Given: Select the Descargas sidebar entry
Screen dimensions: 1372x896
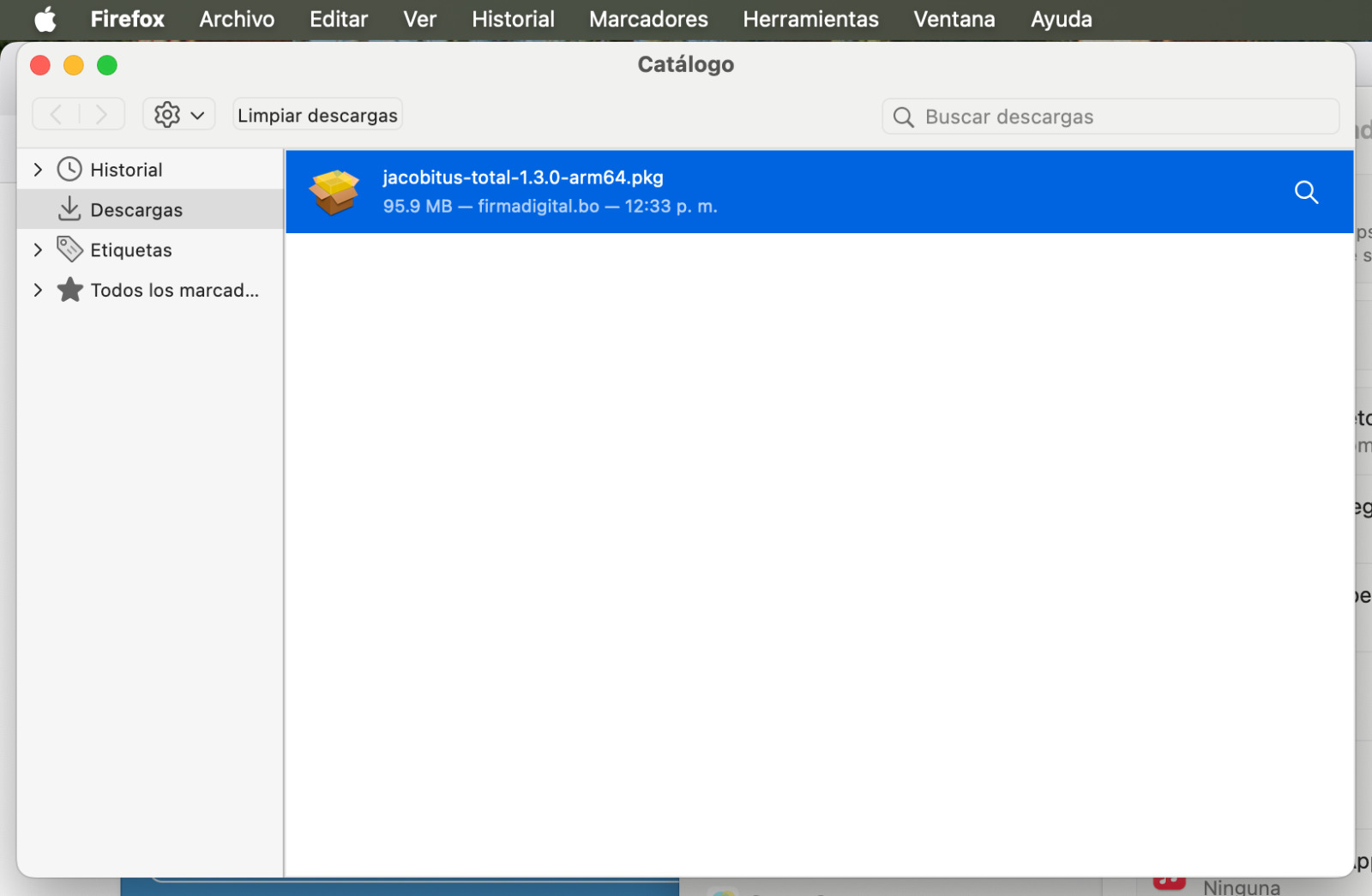Looking at the screenshot, I should click(x=136, y=210).
